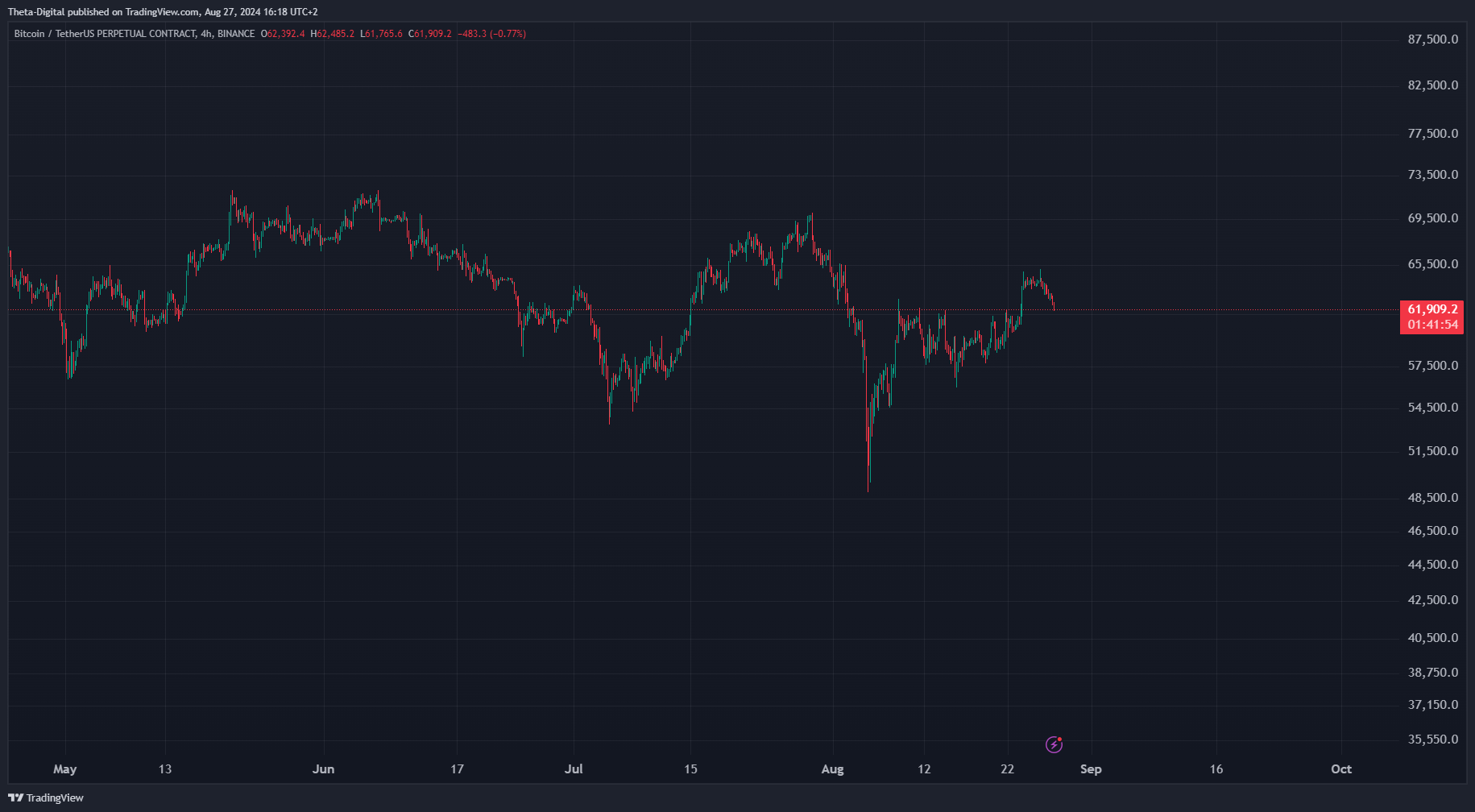Click the May label on time axis

(65, 769)
